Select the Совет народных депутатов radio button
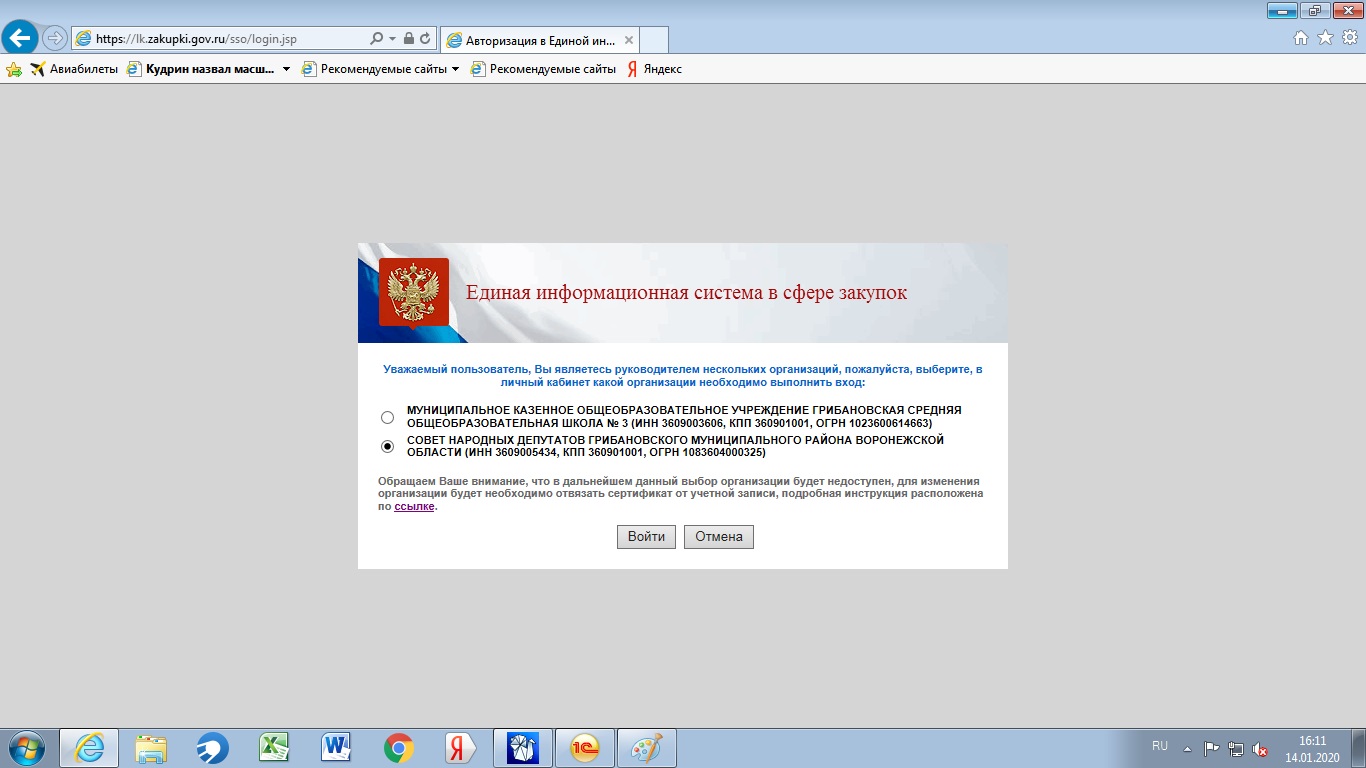The width and height of the screenshot is (1366, 768). (x=388, y=446)
